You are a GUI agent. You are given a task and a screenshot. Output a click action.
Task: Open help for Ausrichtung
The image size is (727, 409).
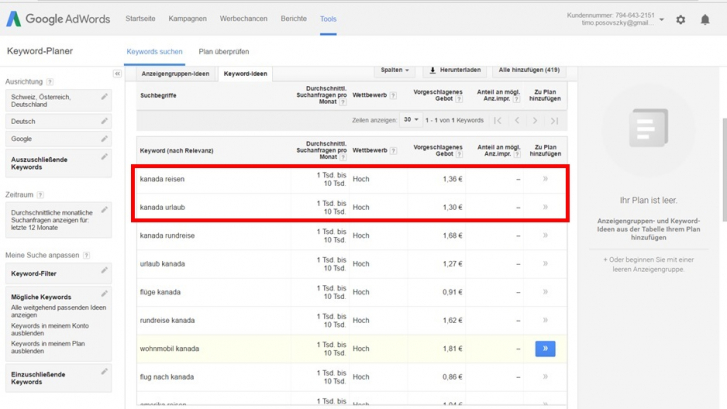[50, 82]
